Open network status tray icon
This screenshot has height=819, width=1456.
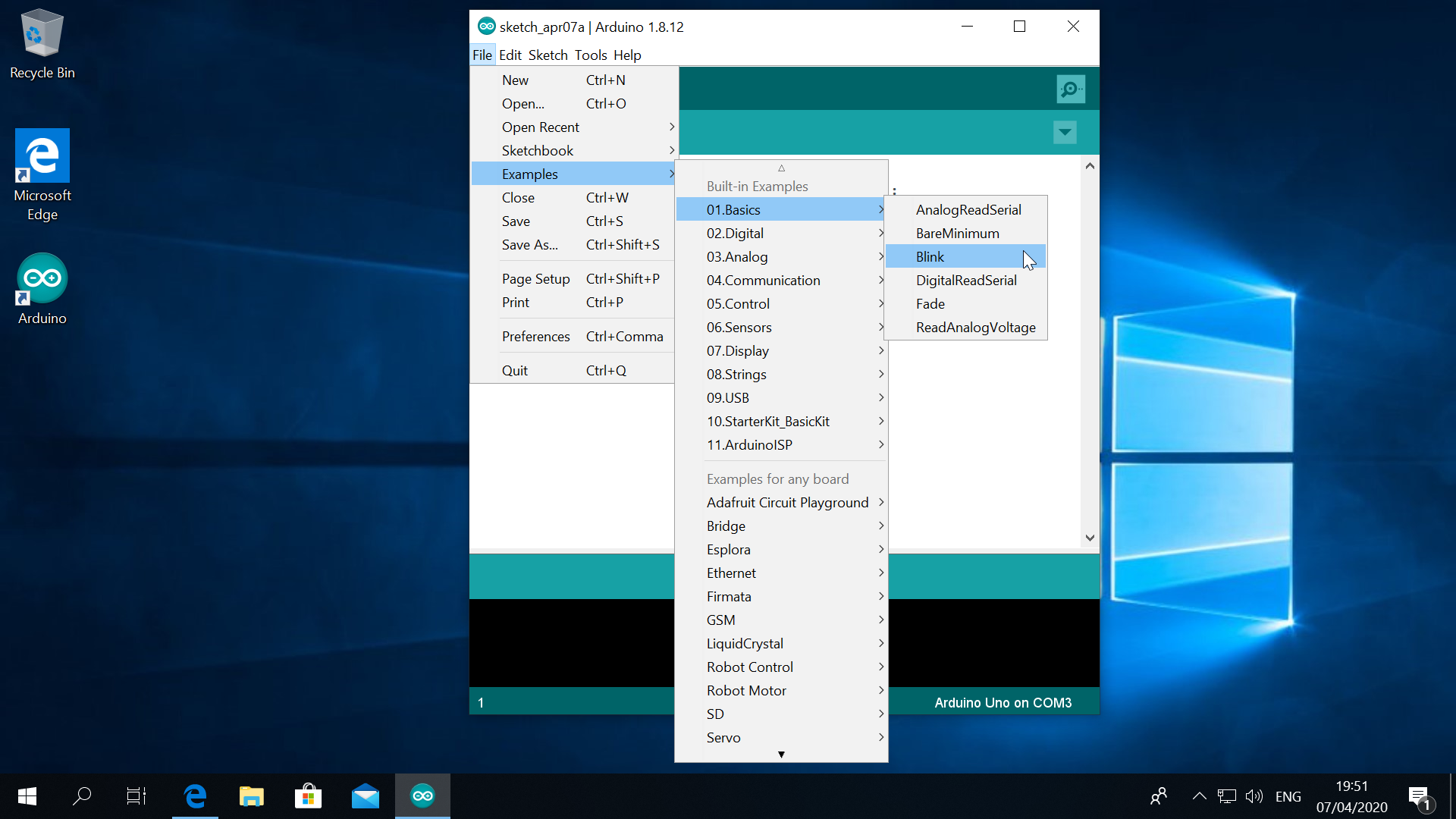(1226, 796)
